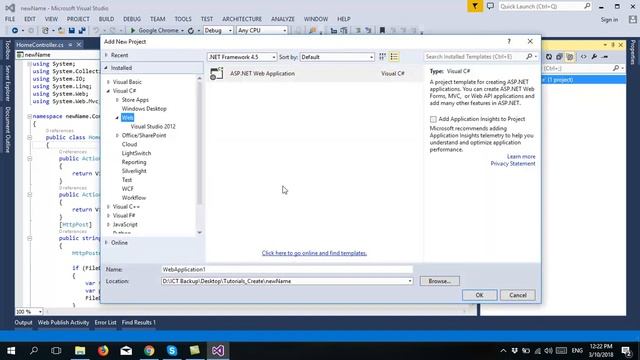The image size is (640, 360).
Task: Enable Add Application Insights to Project
Action: pos(433,119)
